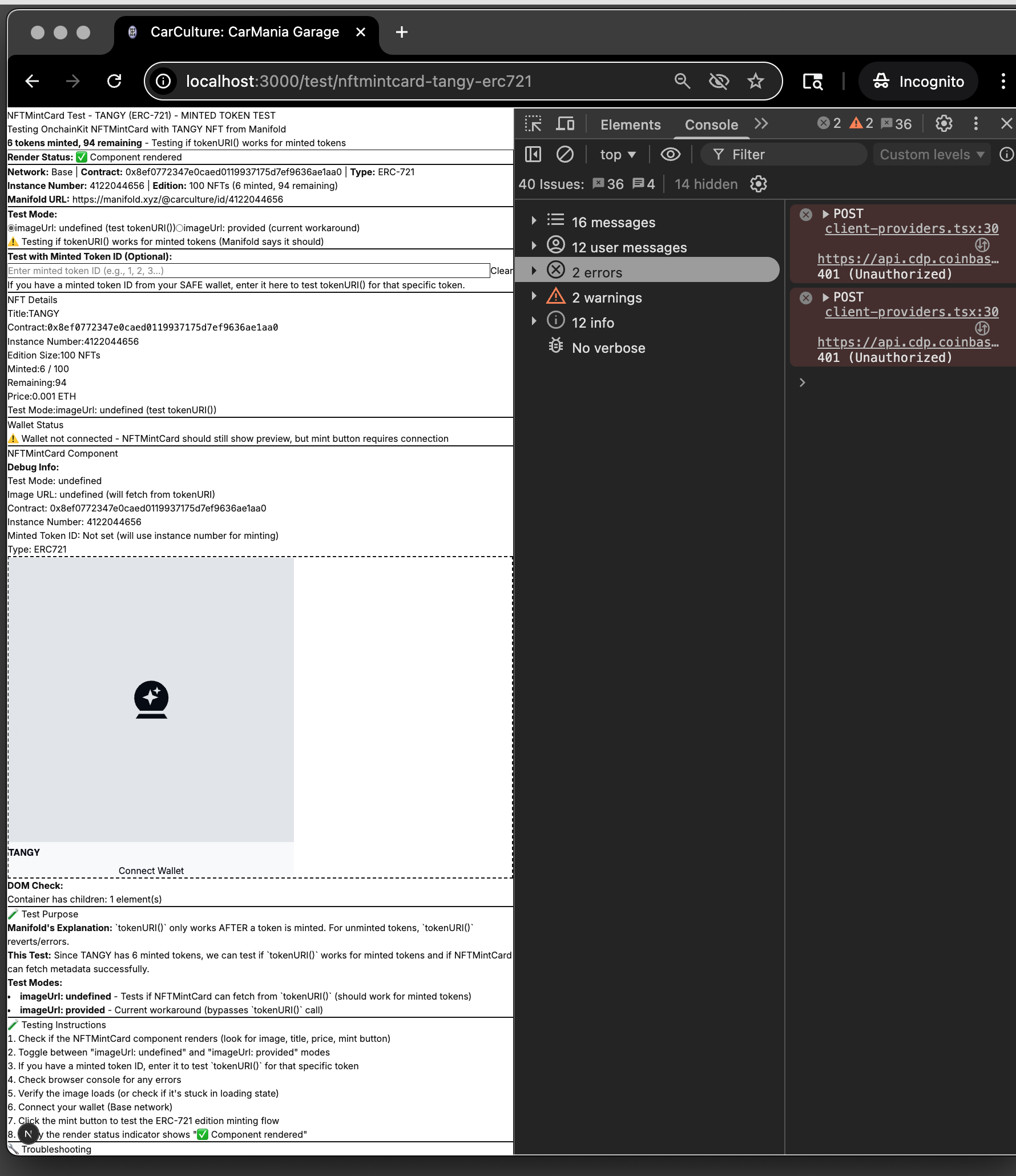Viewport: 1016px width, 1176px height.
Task: Open the Custom levels dropdown
Action: click(932, 155)
